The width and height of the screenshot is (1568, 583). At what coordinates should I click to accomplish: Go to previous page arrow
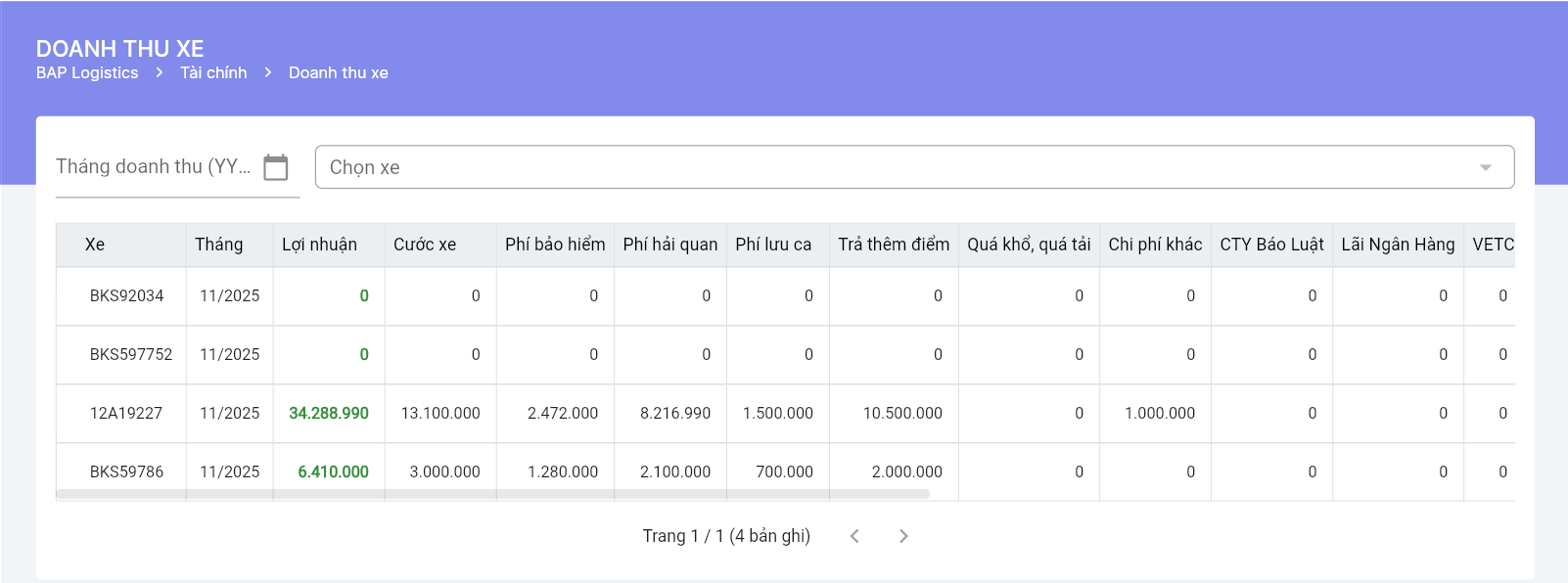pos(854,536)
